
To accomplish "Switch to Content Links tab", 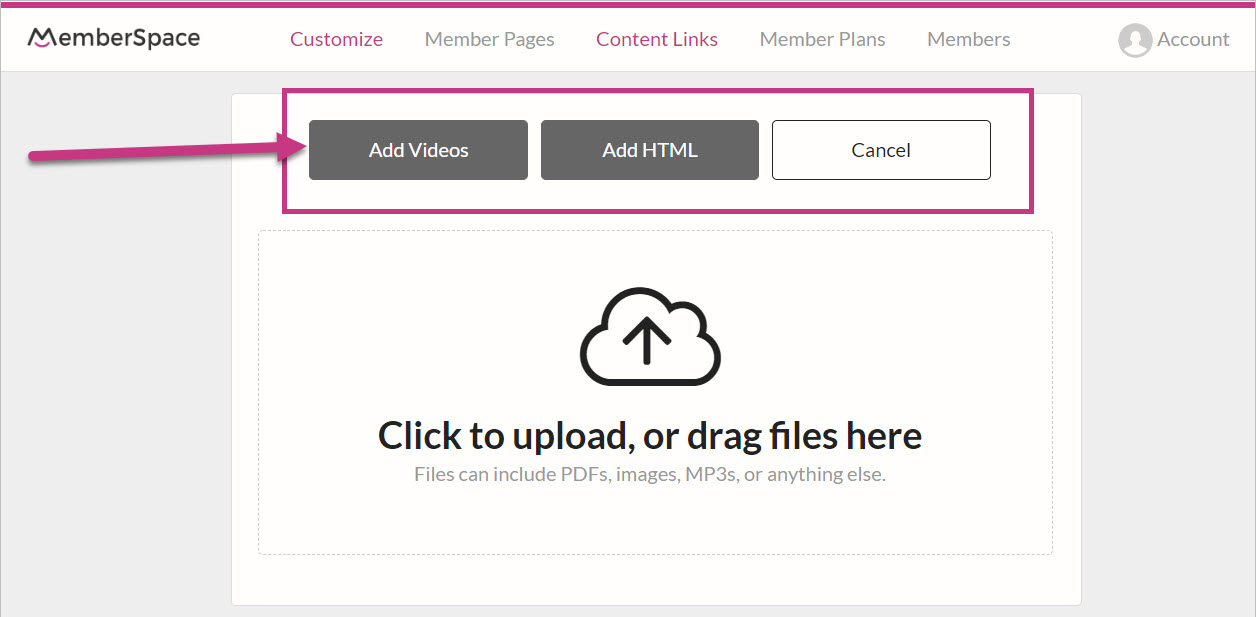I will click(657, 40).
